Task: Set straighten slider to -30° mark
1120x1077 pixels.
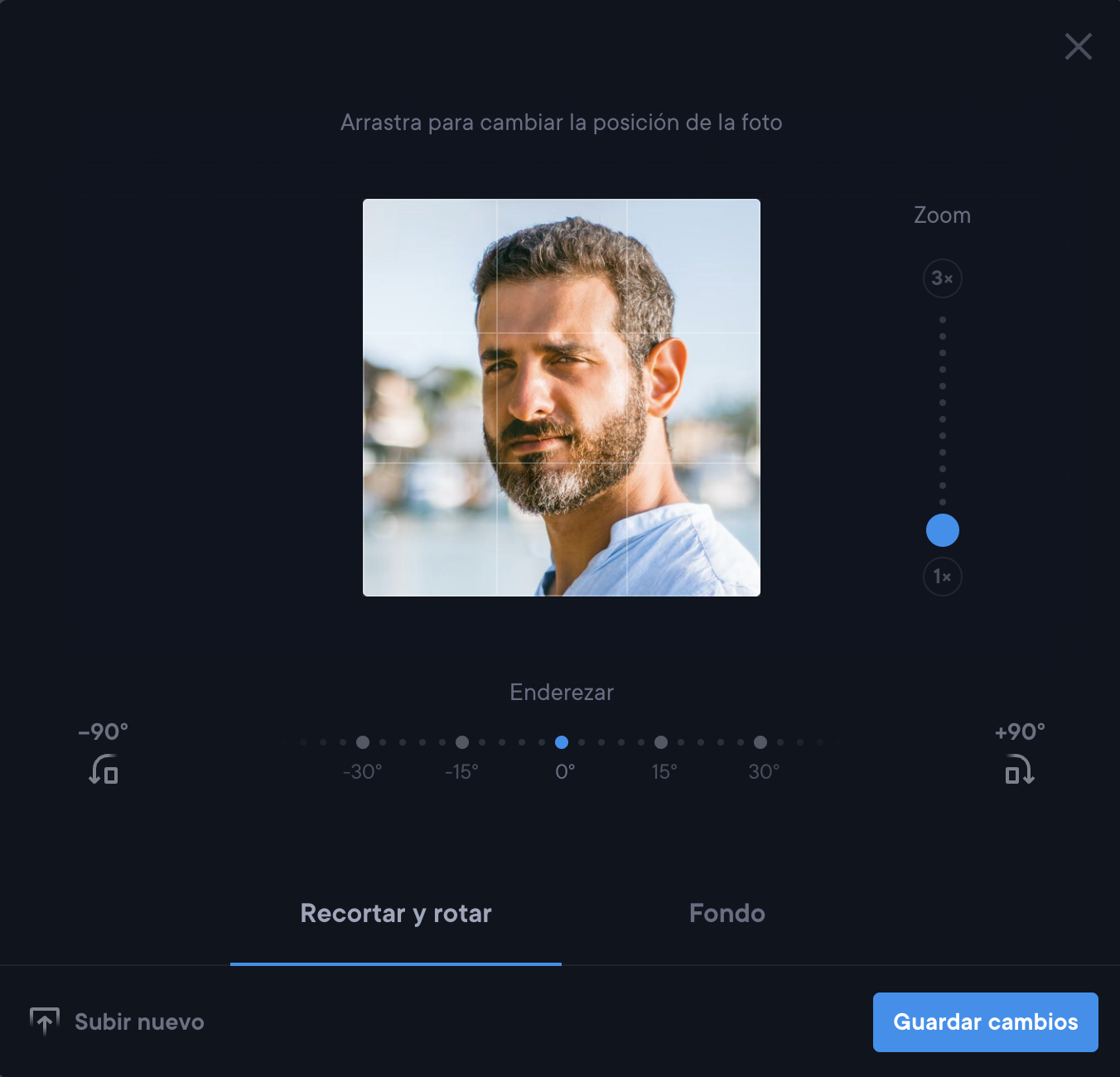Action: [x=363, y=742]
